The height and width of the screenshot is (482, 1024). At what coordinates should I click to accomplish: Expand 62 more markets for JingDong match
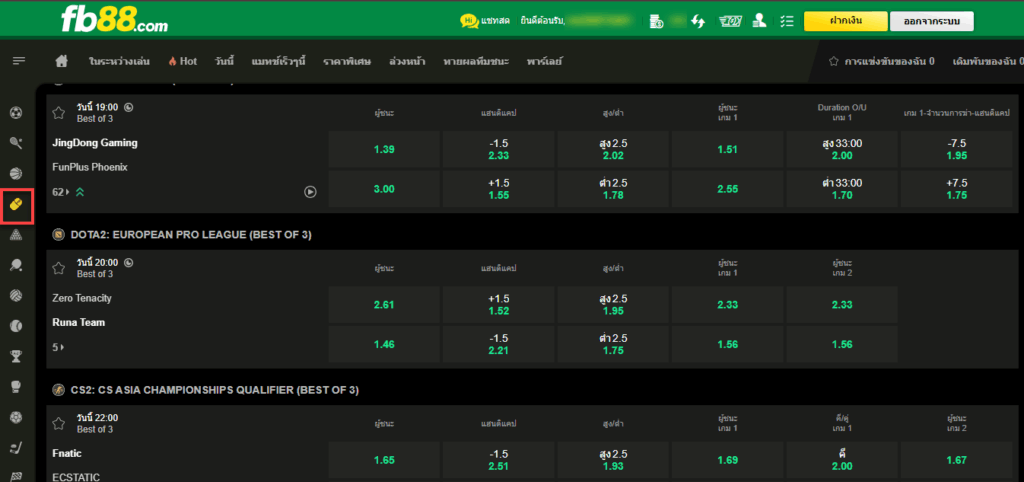tap(60, 192)
